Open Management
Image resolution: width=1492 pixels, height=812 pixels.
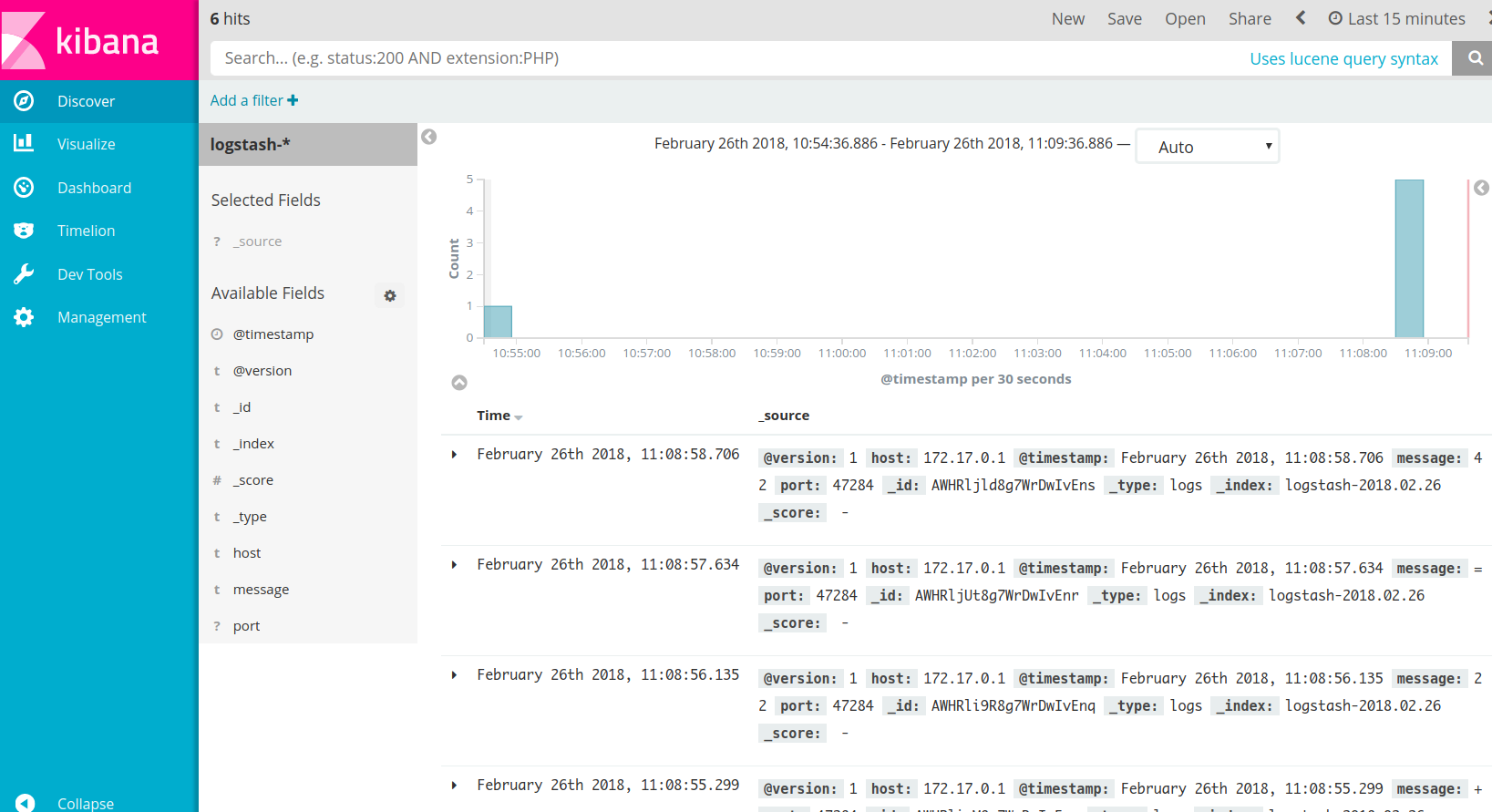[99, 317]
